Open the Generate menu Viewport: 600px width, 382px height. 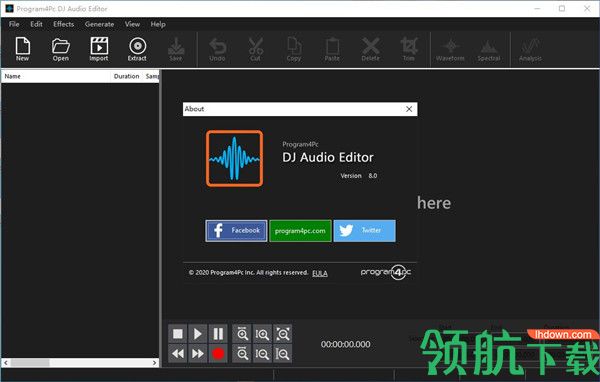(99, 24)
